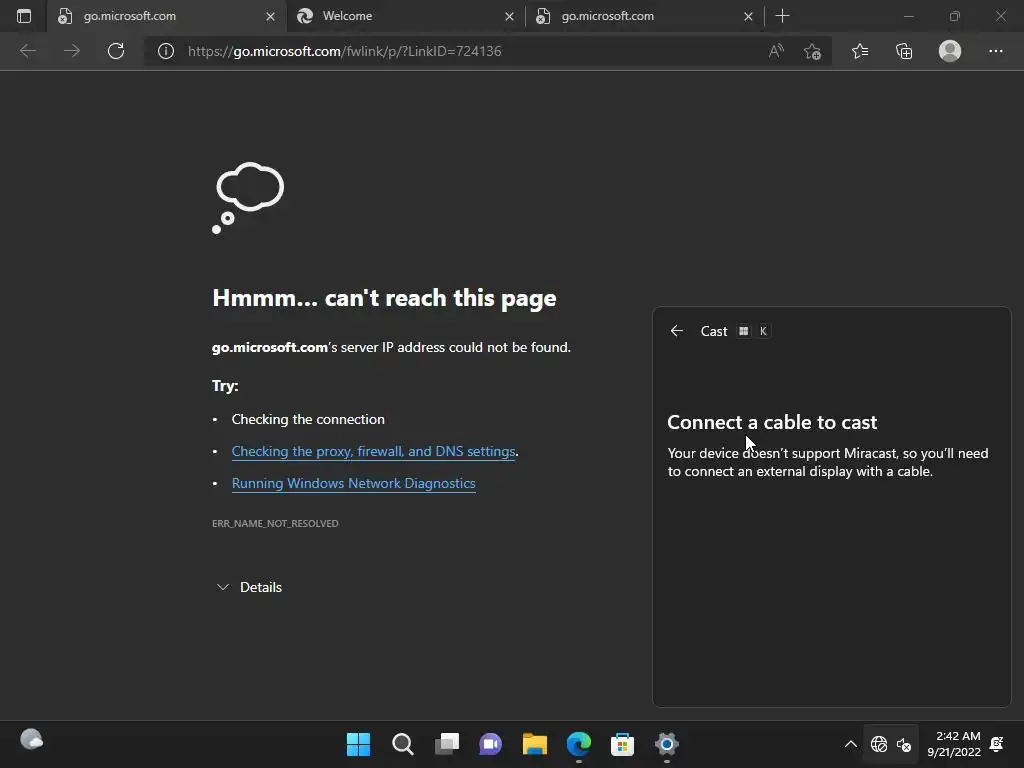Image resolution: width=1024 pixels, height=768 pixels.
Task: Open the weather widget on taskbar
Action: 31,740
